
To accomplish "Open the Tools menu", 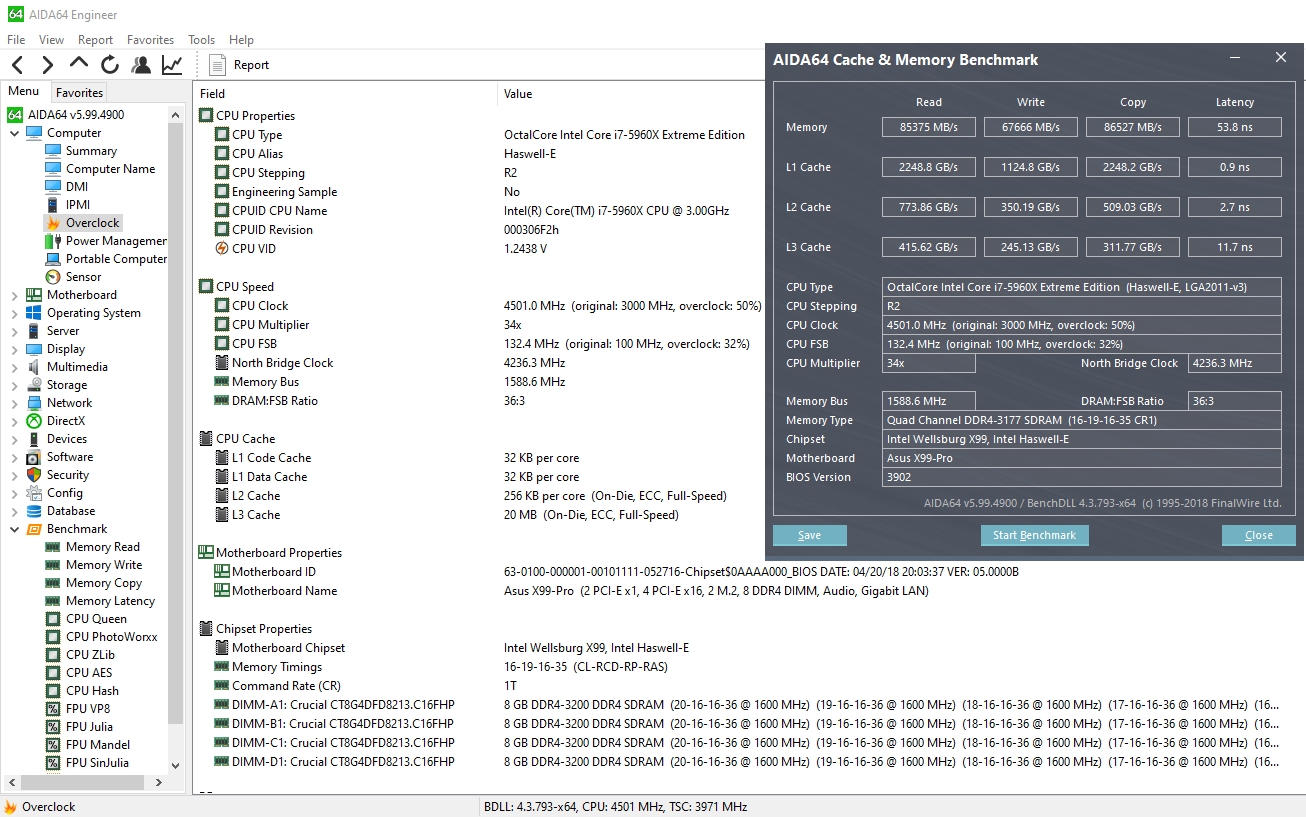I will click(201, 40).
